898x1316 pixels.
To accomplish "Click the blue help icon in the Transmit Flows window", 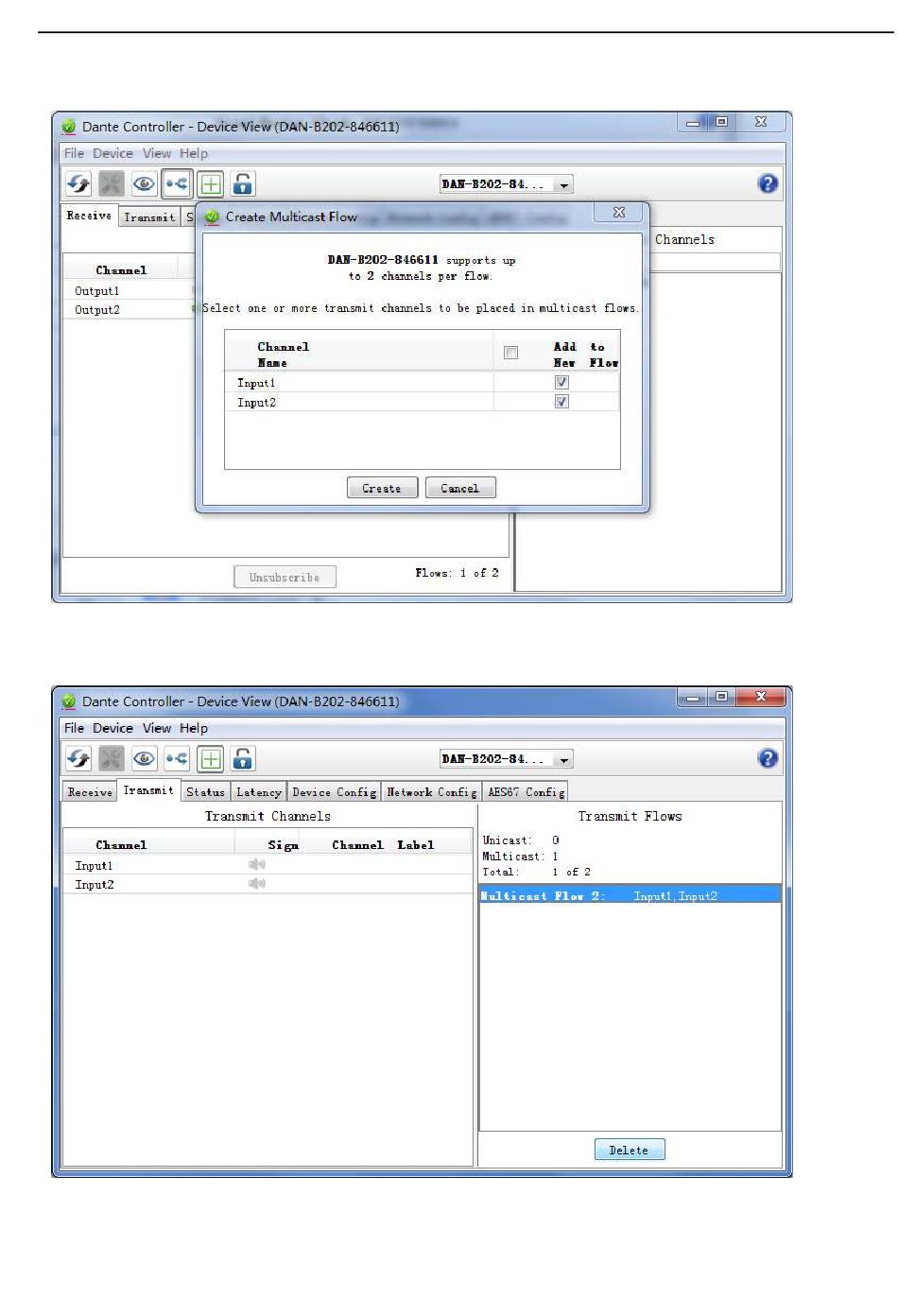I will (768, 758).
